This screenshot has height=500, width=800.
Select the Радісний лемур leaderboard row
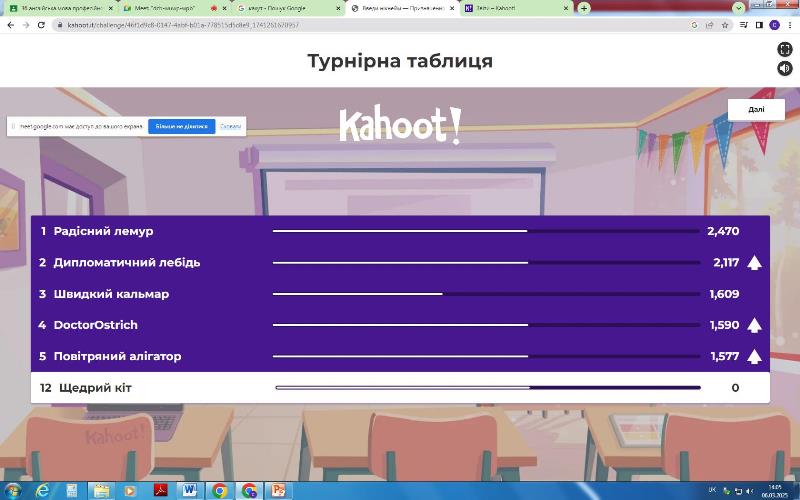400,231
